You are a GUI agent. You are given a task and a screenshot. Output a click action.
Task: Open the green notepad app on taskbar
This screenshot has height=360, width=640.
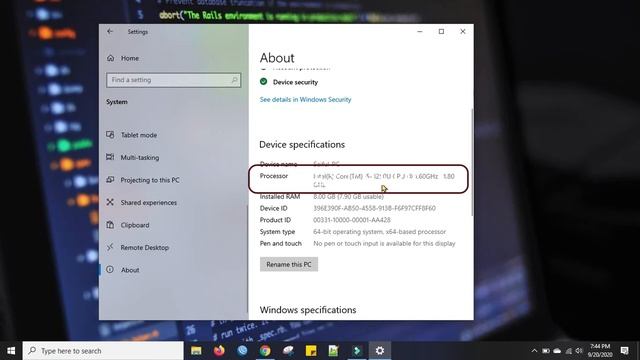tap(333, 351)
